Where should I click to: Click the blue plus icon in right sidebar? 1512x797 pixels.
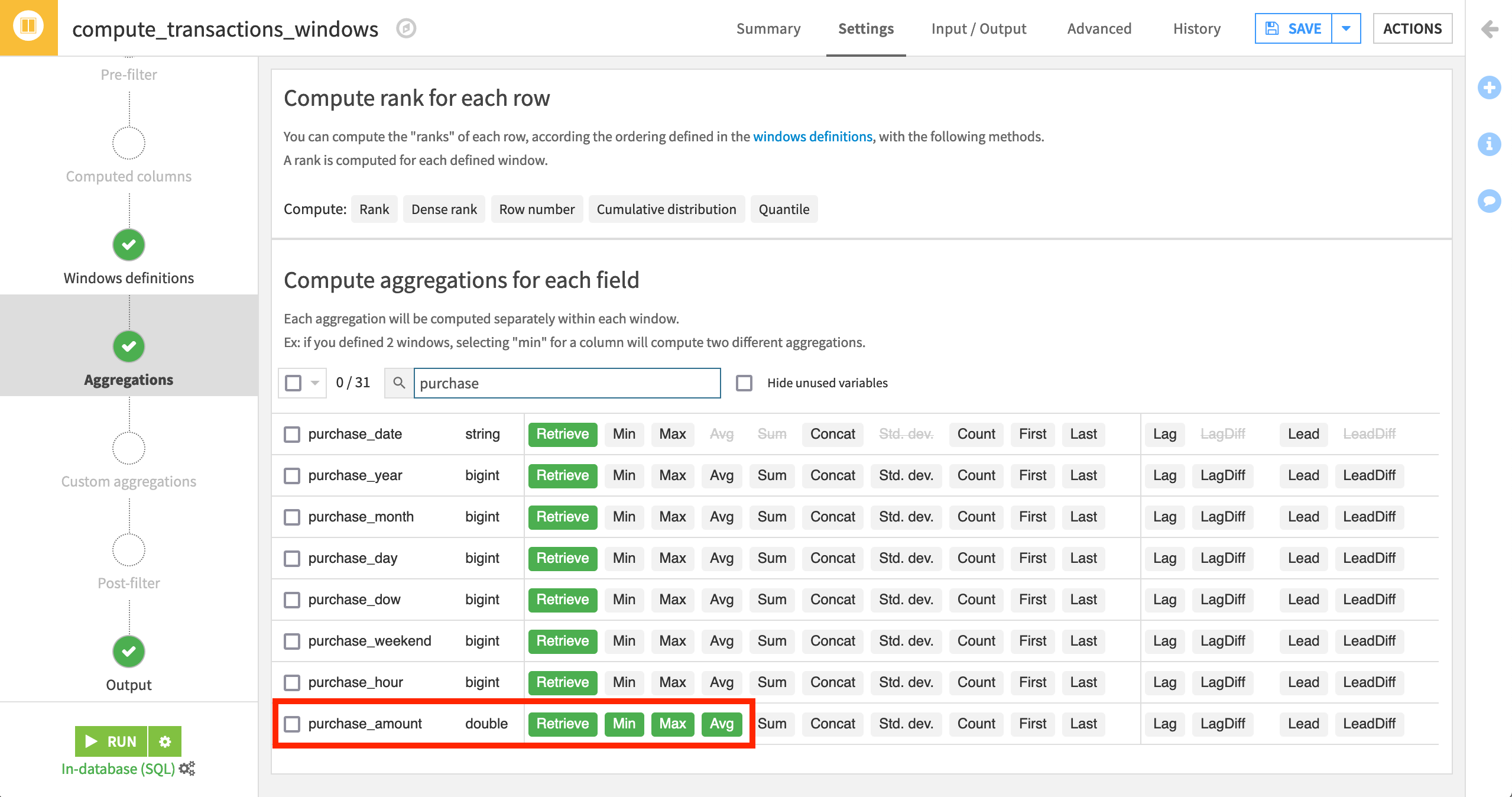pos(1489,88)
